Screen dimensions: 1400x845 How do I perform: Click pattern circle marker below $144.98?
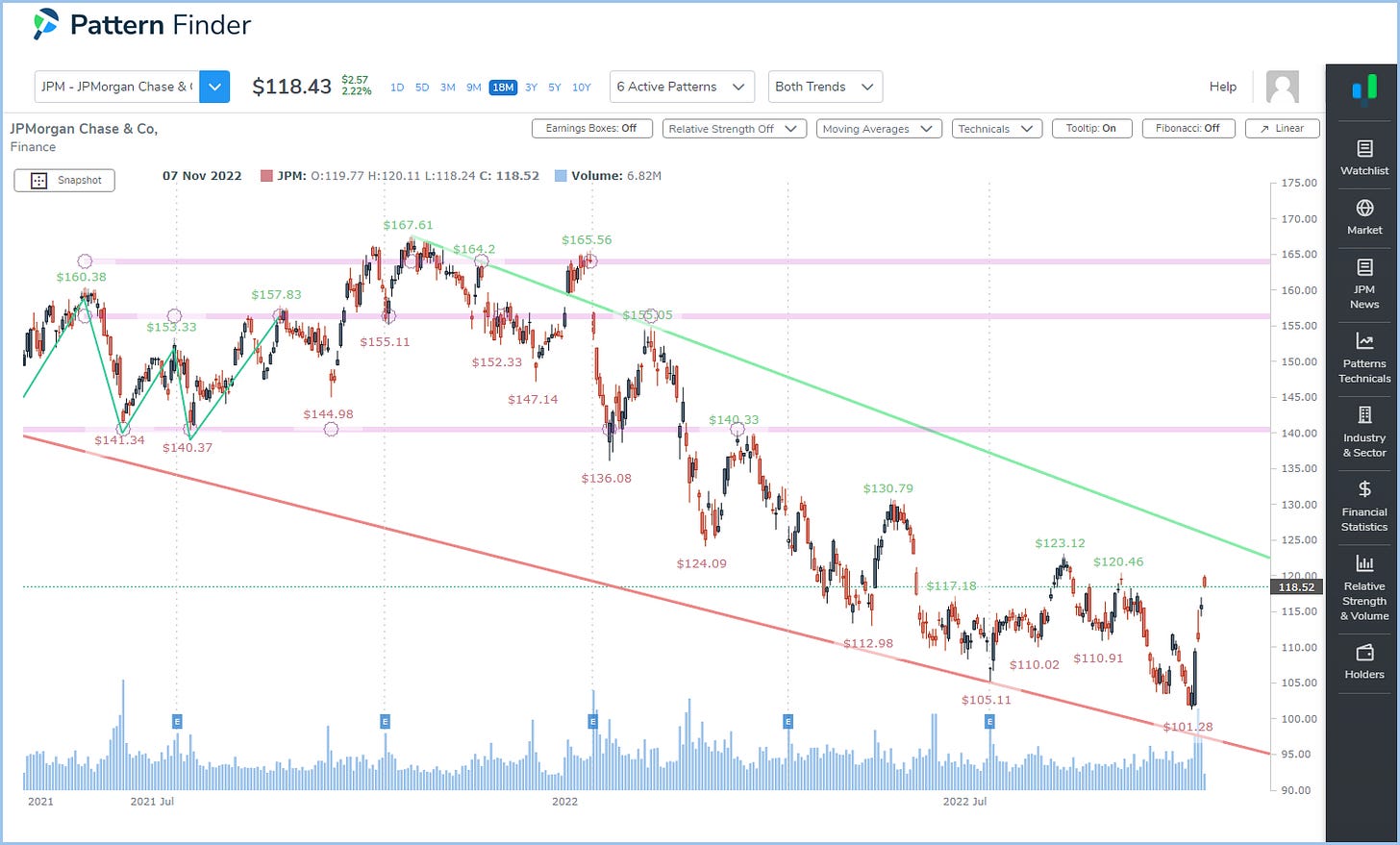click(x=331, y=430)
